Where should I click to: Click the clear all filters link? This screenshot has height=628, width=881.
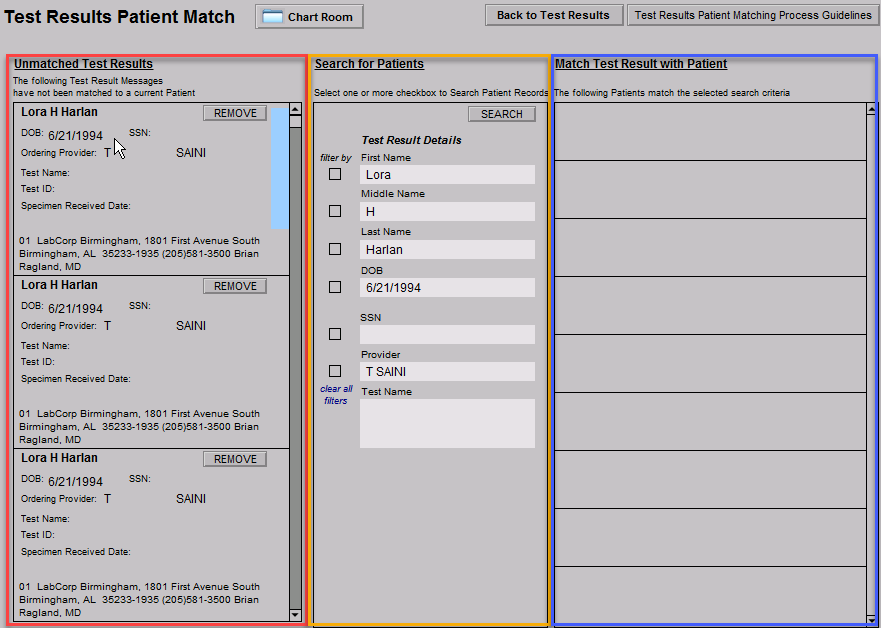click(336, 395)
